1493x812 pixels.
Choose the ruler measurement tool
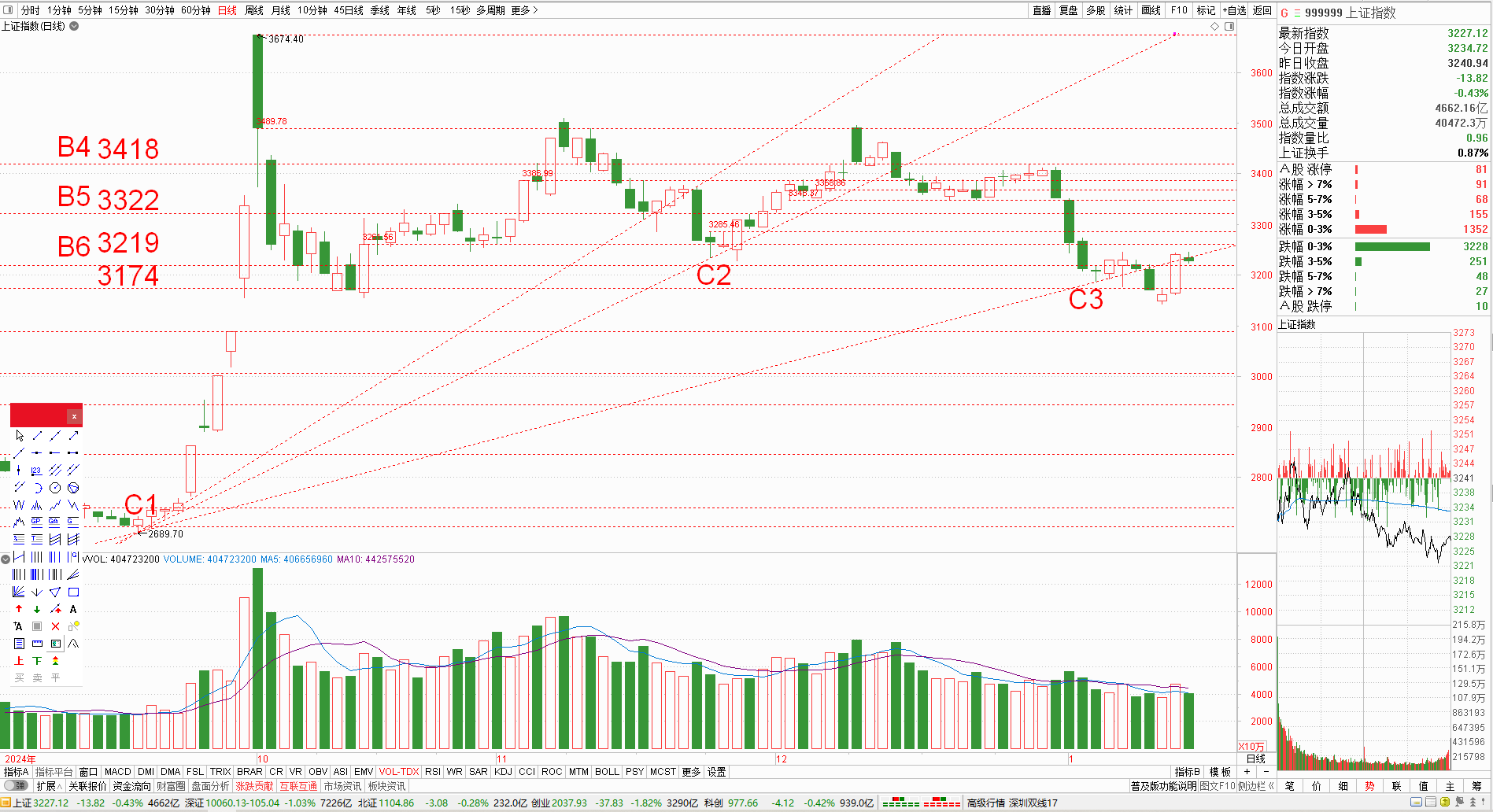pos(37,644)
